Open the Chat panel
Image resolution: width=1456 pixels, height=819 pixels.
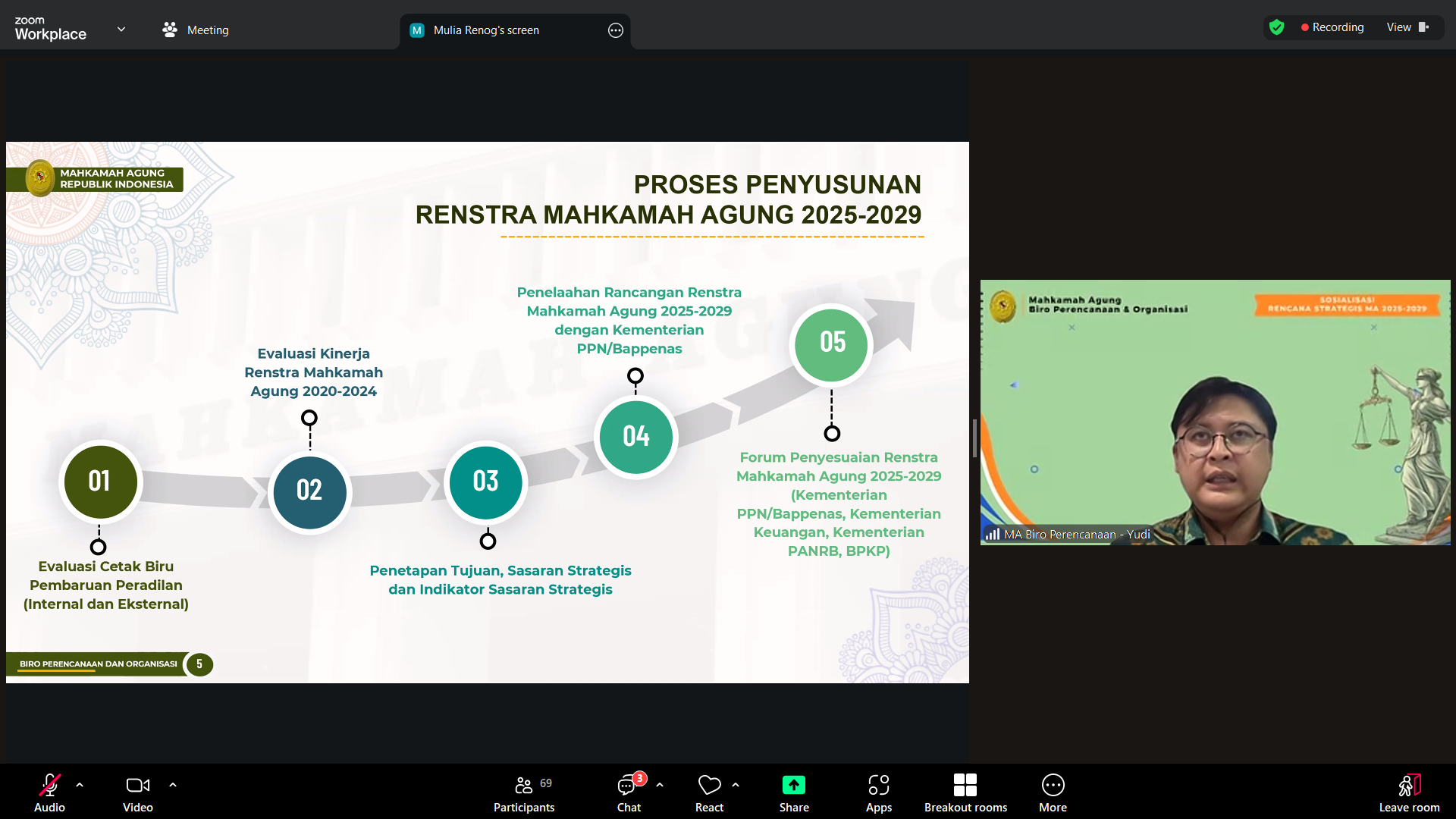(x=629, y=792)
